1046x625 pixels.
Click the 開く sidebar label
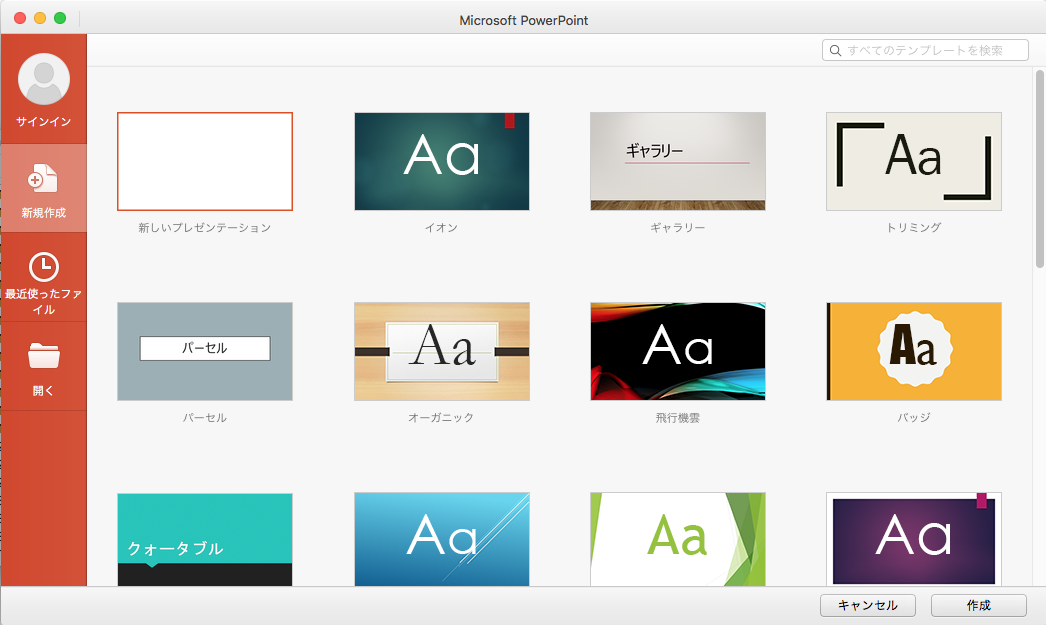44,391
